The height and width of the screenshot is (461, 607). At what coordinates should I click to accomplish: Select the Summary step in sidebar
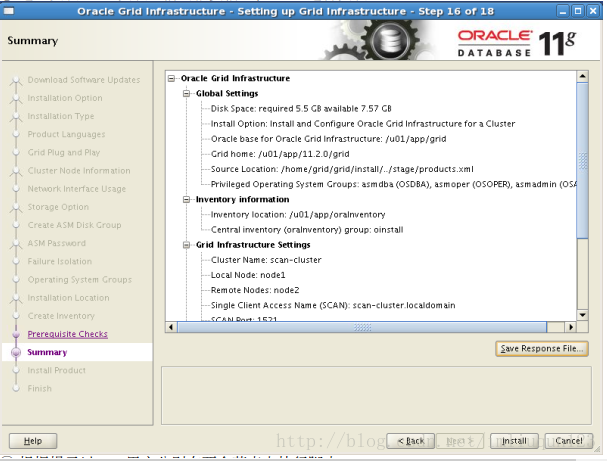[x=47, y=352]
